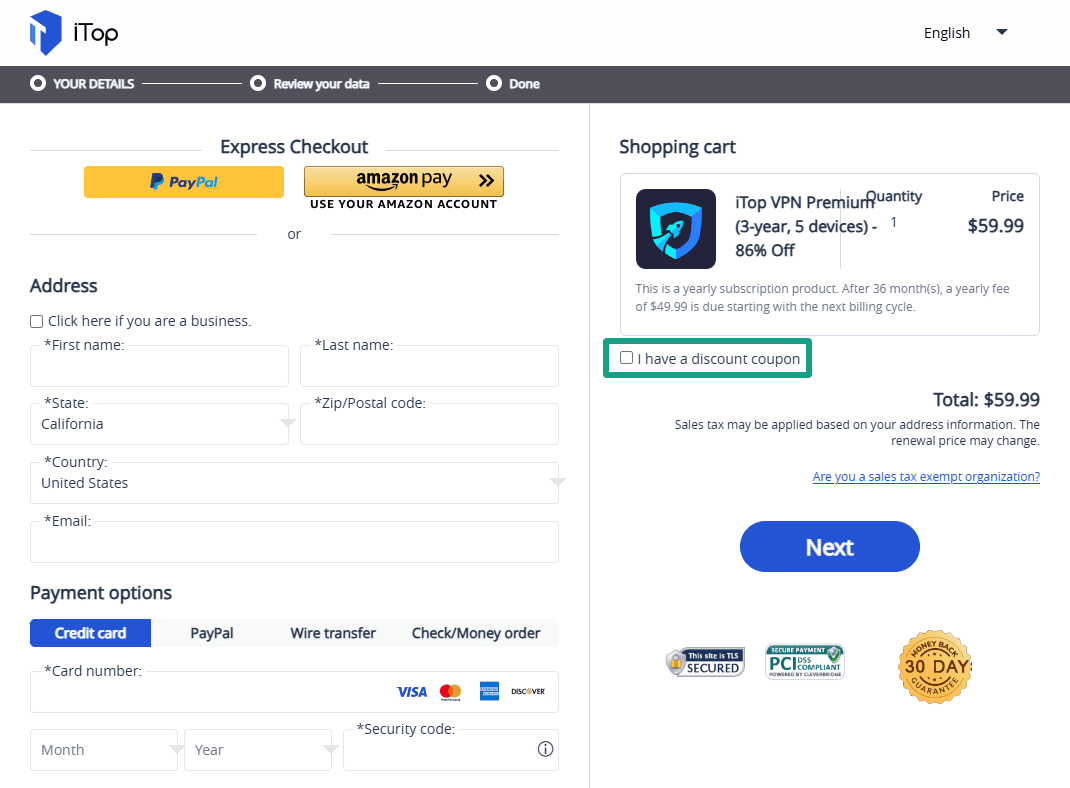
Task: Click the 'Address' heading
Action: click(x=63, y=286)
